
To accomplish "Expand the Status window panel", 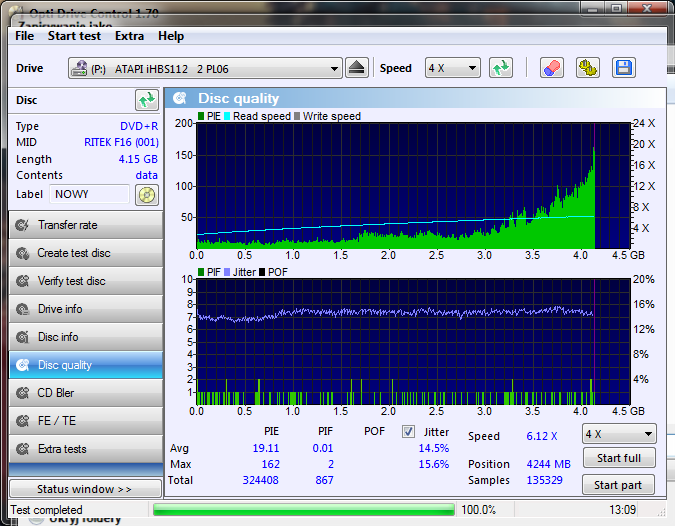I will (x=85, y=489).
